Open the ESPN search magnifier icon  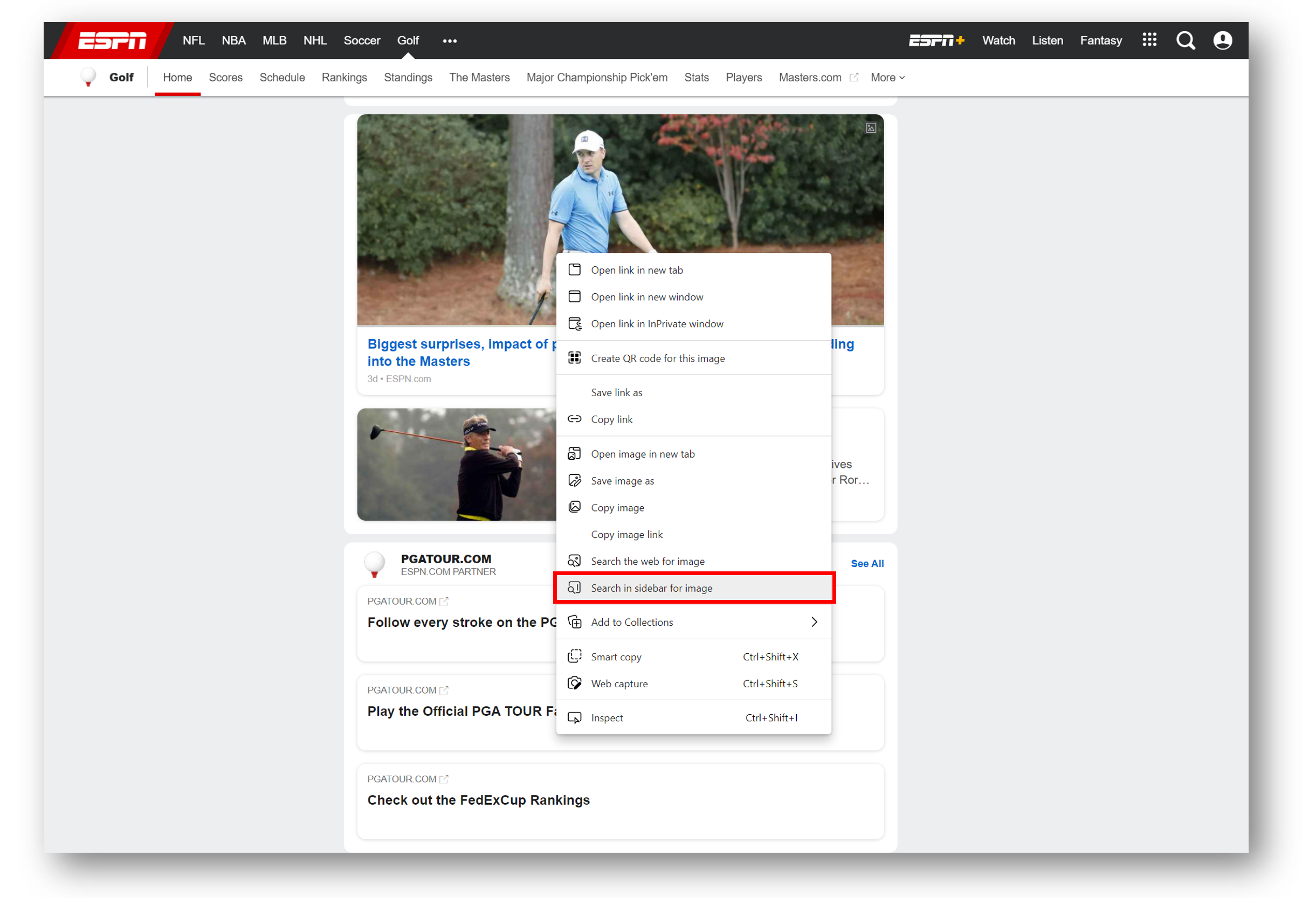click(x=1185, y=41)
